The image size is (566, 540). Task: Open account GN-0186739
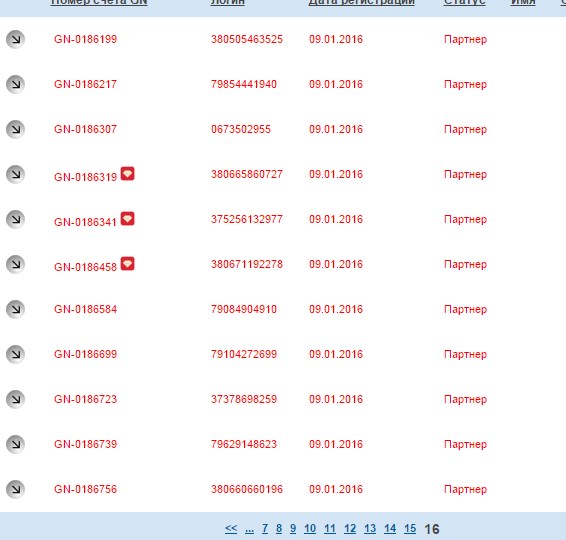(86, 444)
